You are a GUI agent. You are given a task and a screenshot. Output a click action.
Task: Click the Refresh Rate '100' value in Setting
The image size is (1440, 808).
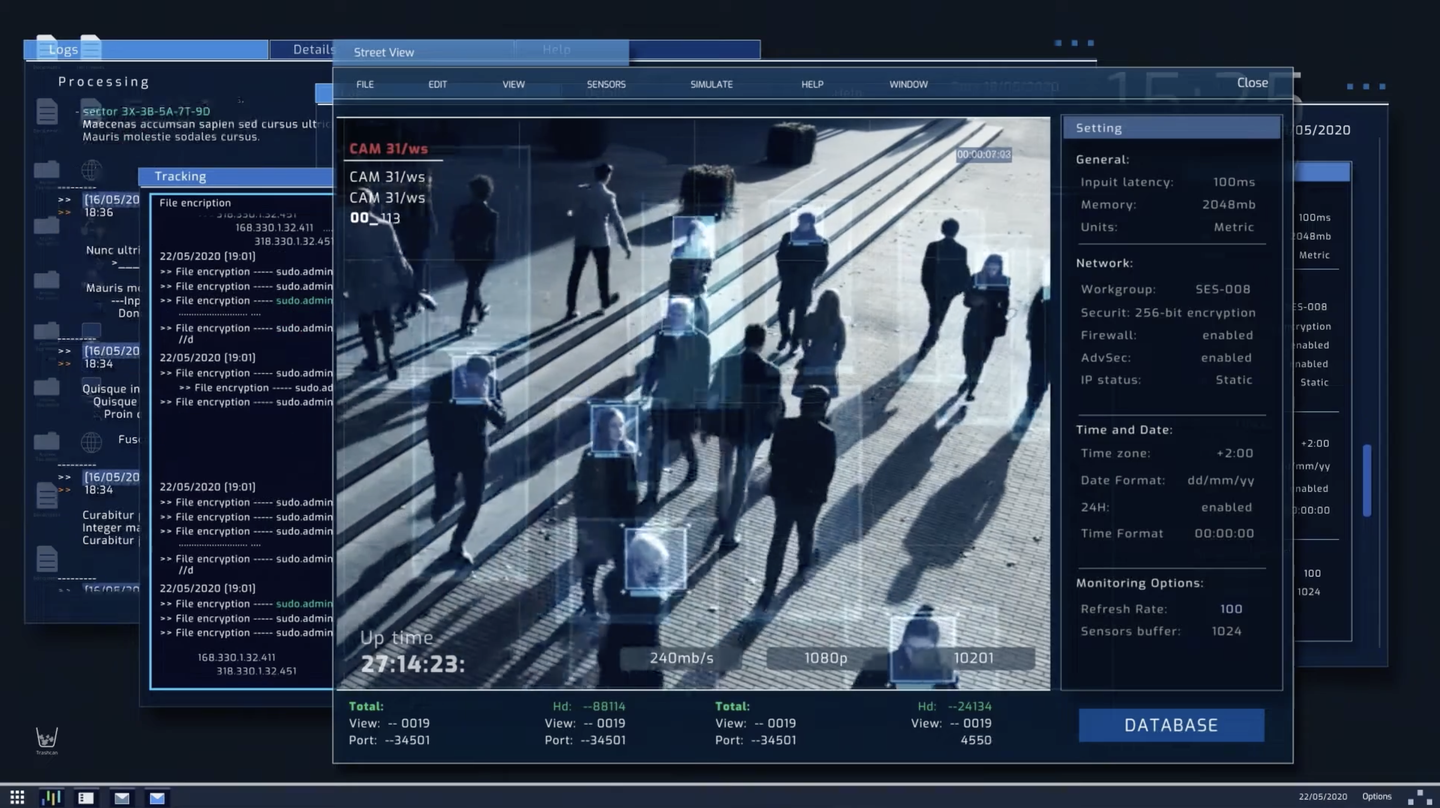pyautogui.click(x=1231, y=609)
